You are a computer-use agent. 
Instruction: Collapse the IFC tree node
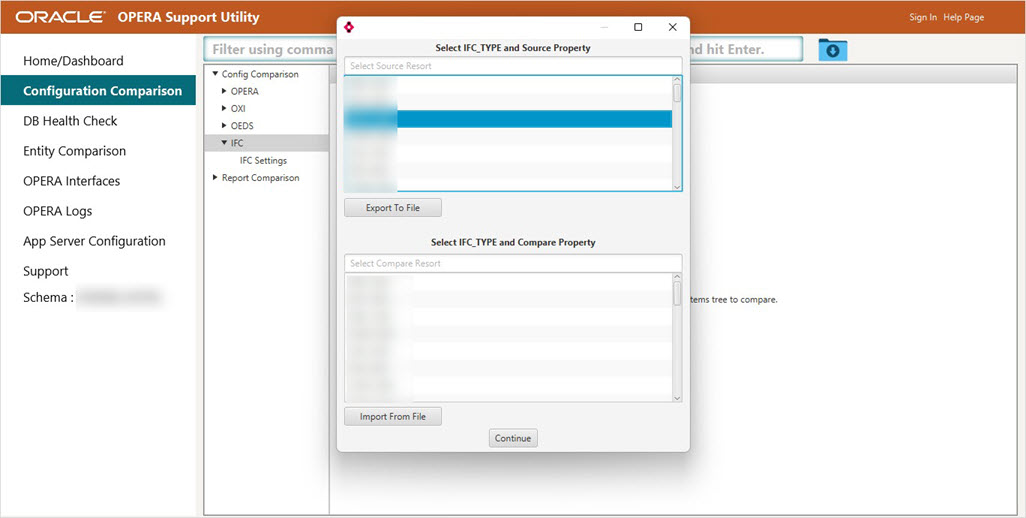point(224,143)
